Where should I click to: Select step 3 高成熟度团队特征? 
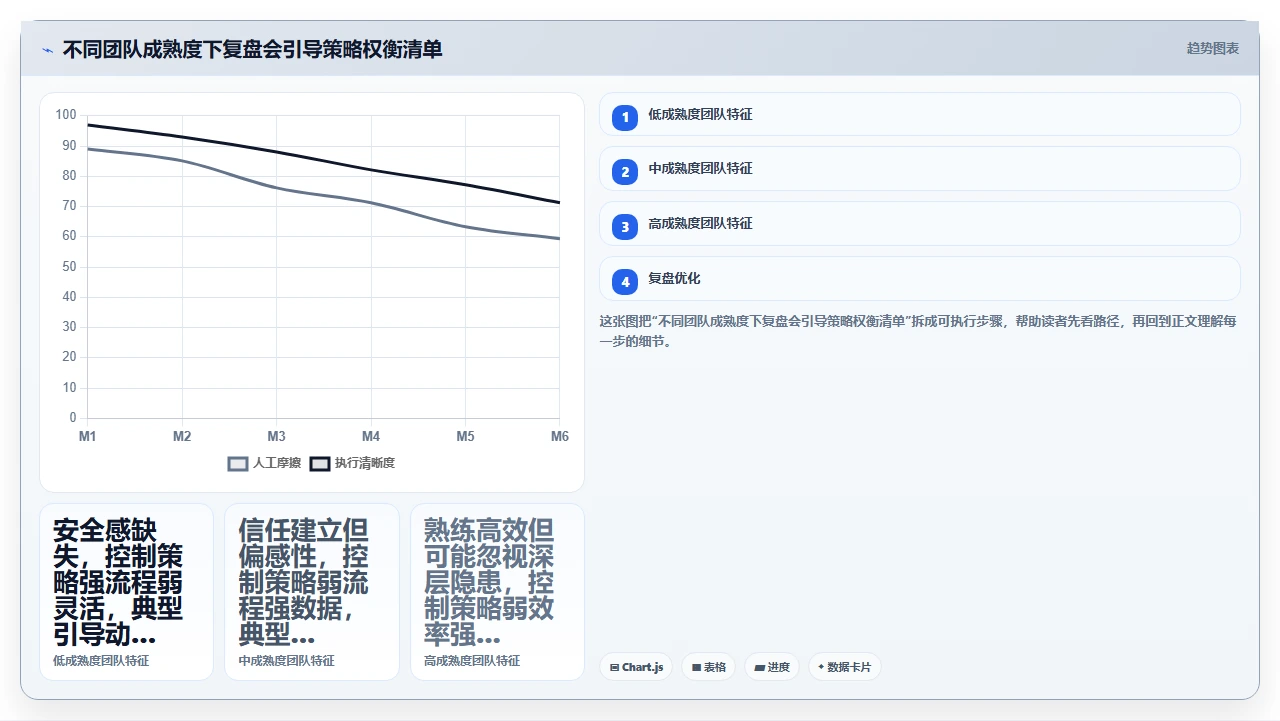[919, 224]
